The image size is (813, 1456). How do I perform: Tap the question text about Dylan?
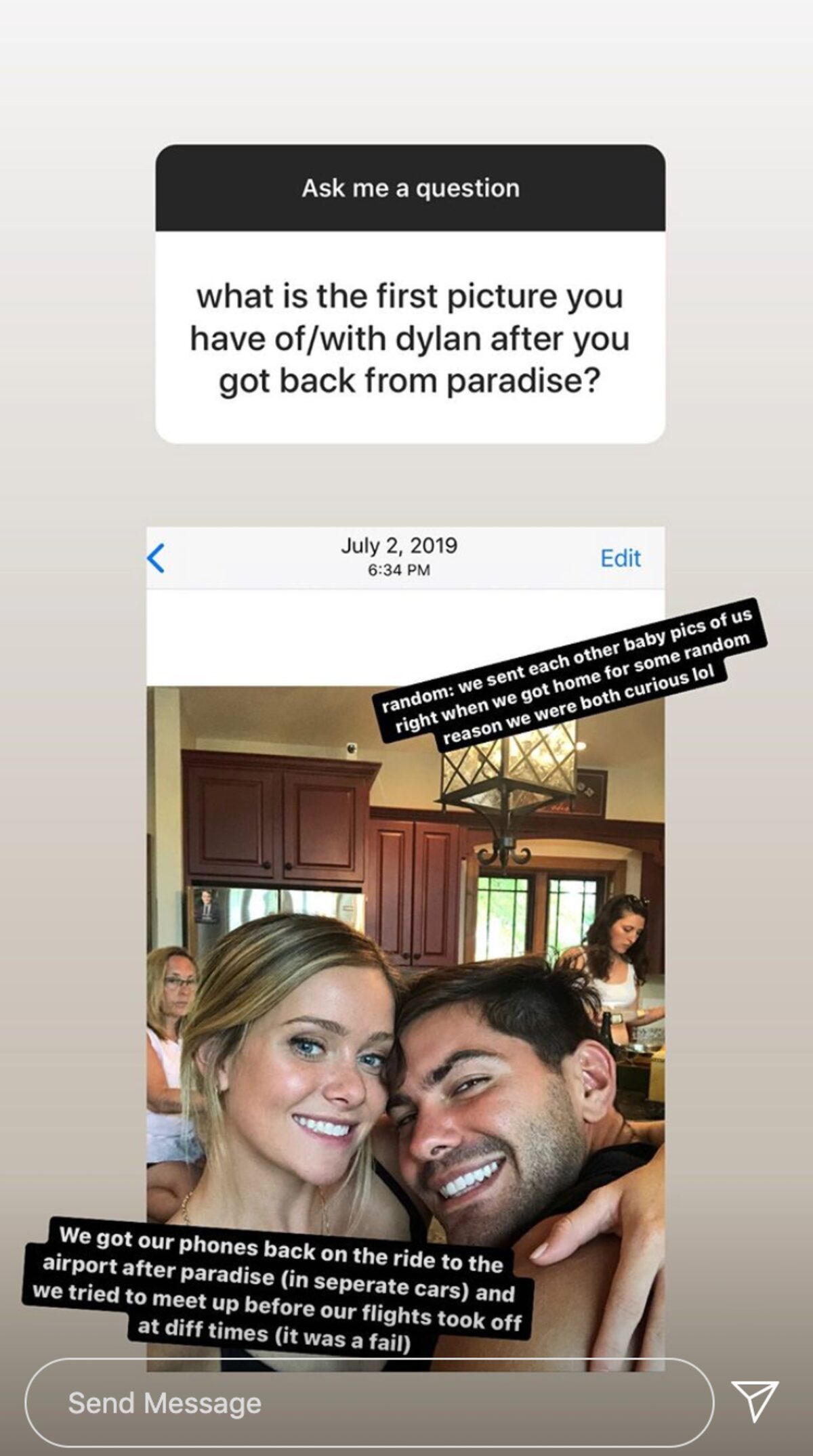[x=409, y=338]
